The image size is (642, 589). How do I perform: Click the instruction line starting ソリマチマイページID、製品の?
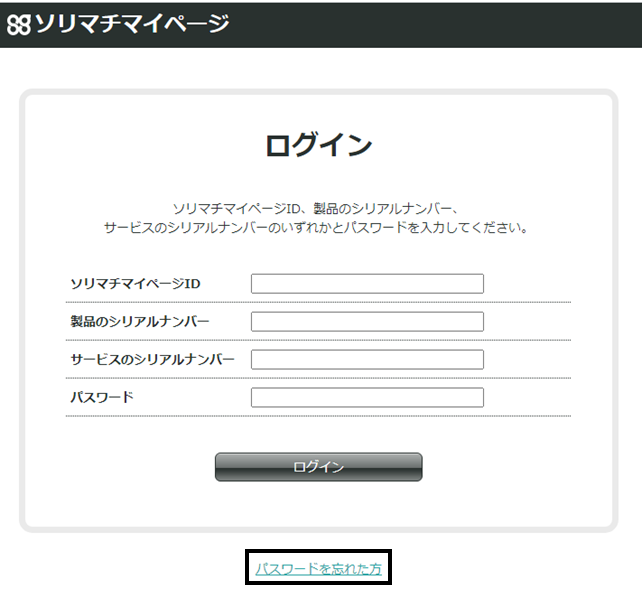tap(315, 209)
